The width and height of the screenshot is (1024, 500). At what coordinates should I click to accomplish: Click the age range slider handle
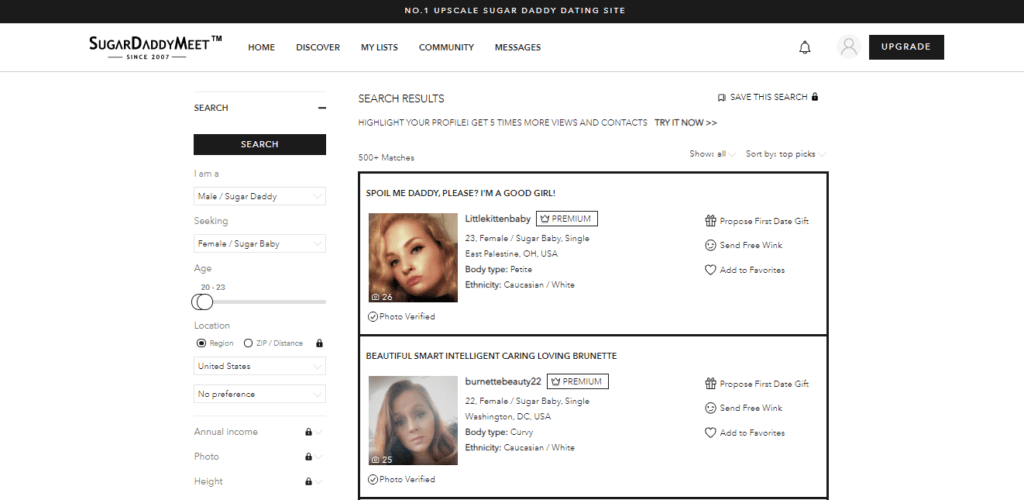pyautogui.click(x=204, y=301)
